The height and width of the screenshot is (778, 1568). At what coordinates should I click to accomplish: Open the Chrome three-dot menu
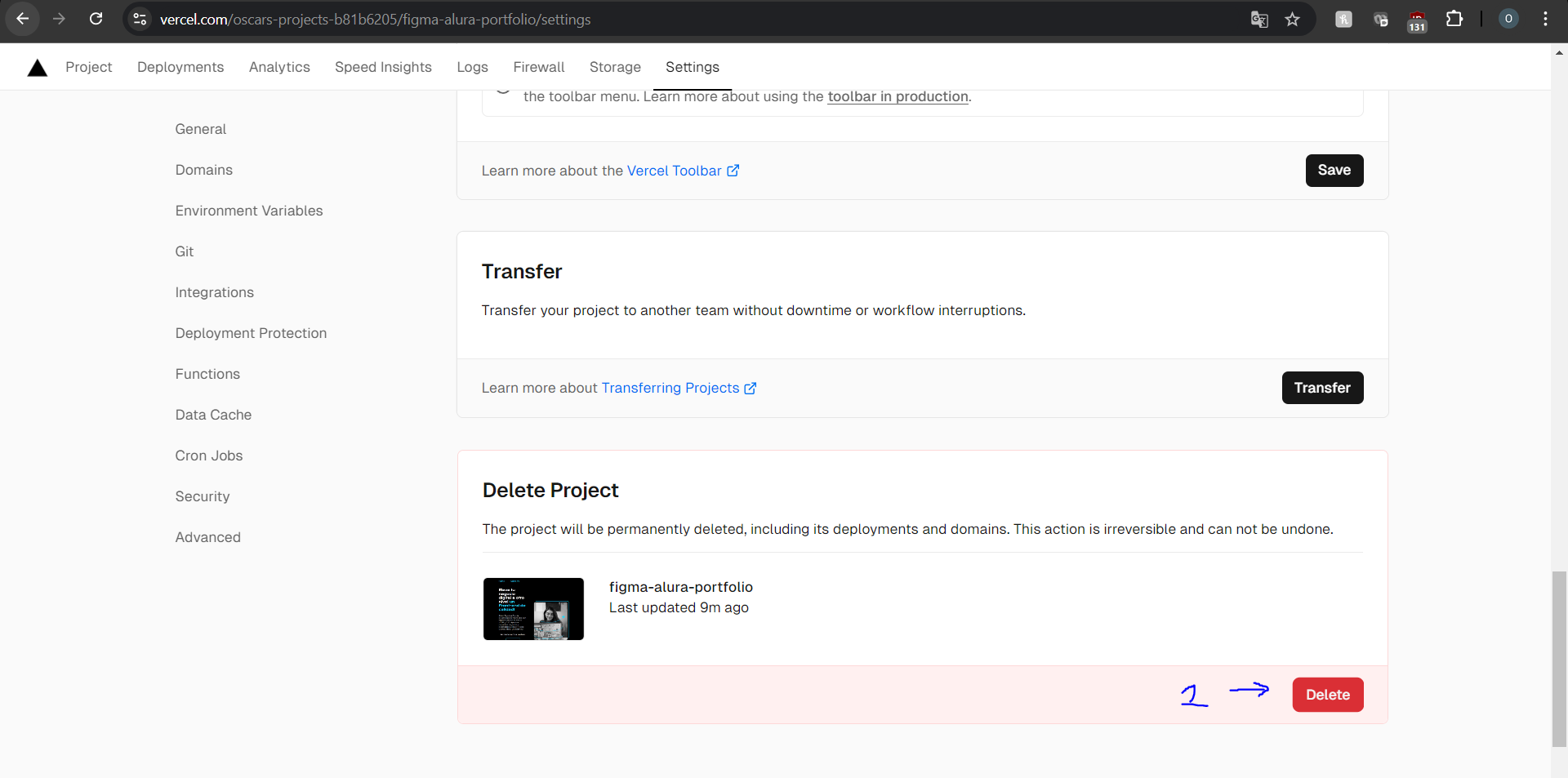click(x=1545, y=19)
